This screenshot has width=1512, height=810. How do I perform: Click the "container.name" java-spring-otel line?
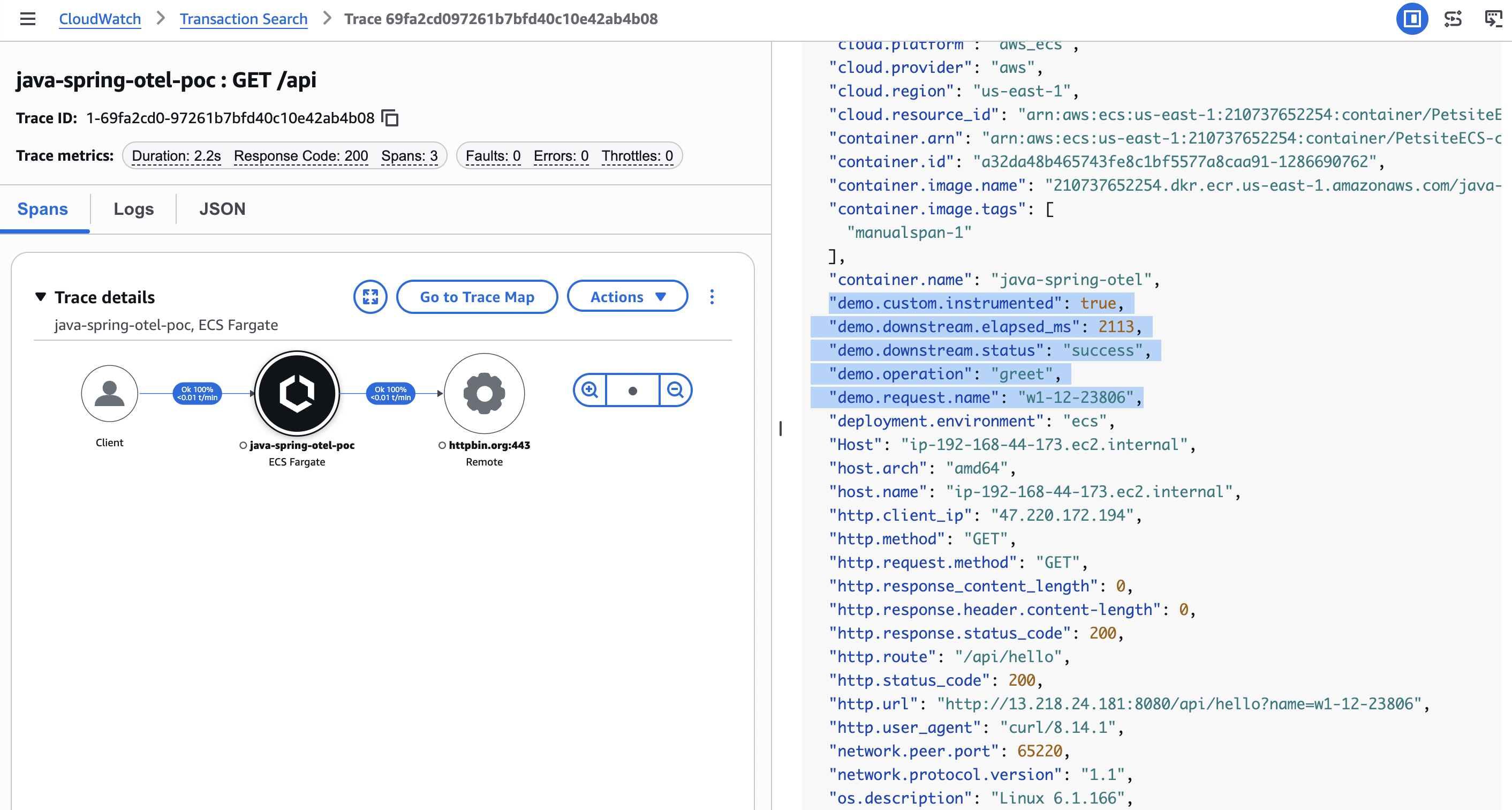tap(994, 280)
